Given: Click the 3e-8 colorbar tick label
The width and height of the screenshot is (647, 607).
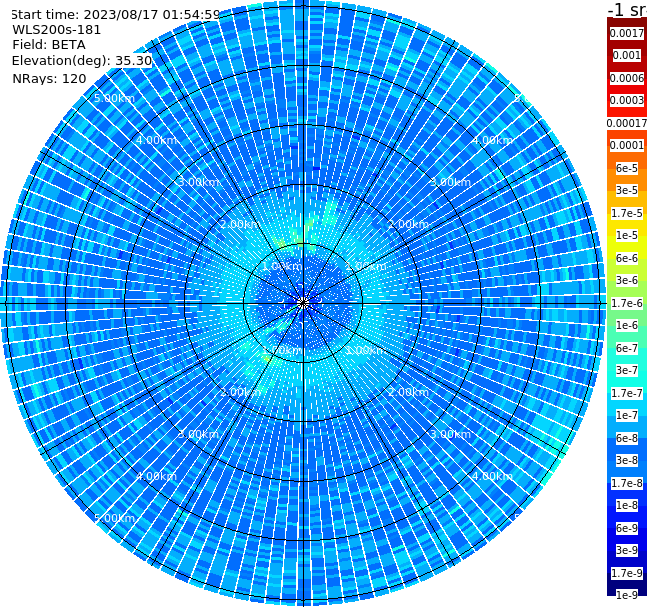Looking at the screenshot, I should [x=627, y=460].
